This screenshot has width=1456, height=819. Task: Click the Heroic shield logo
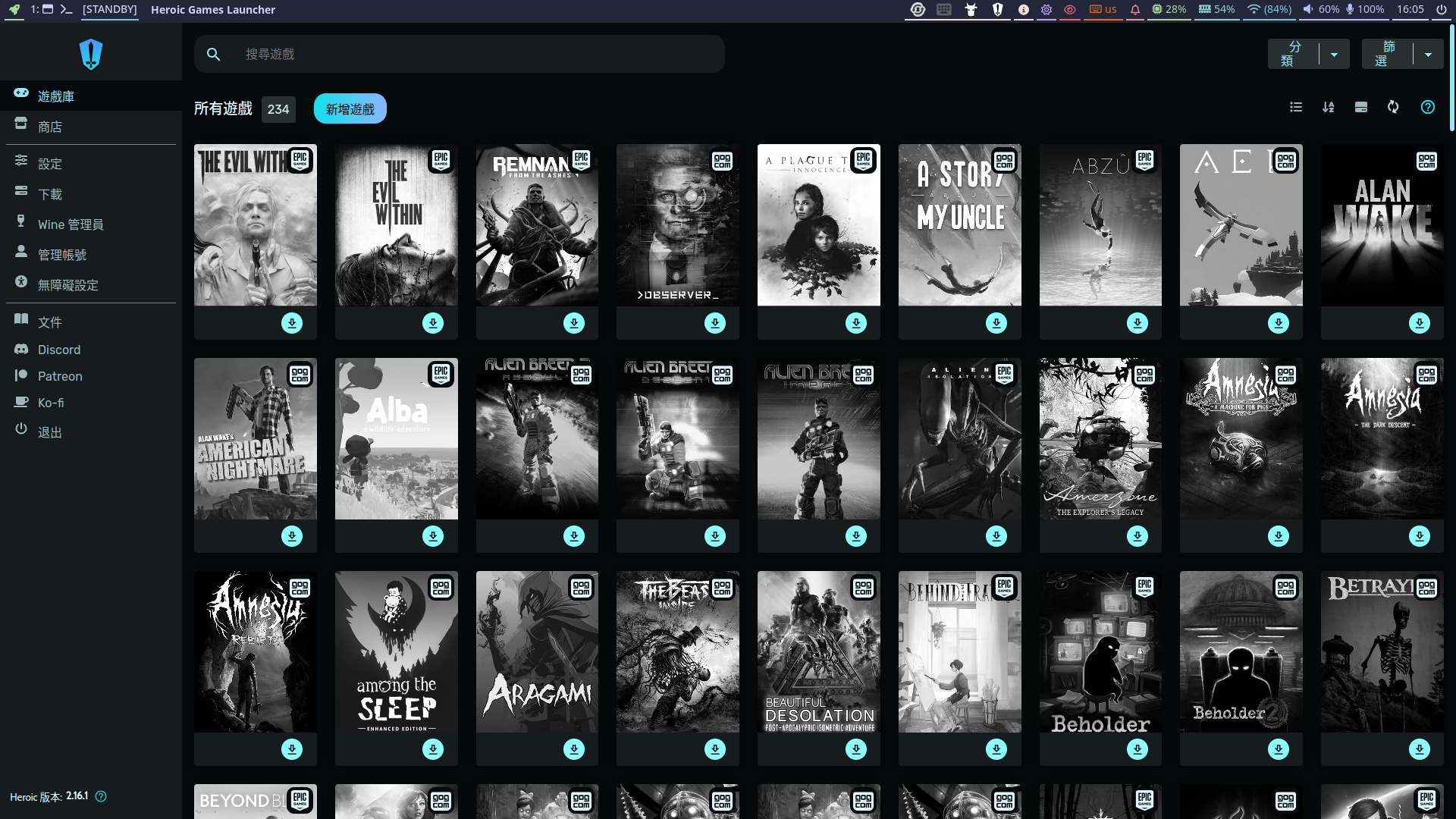point(91,54)
